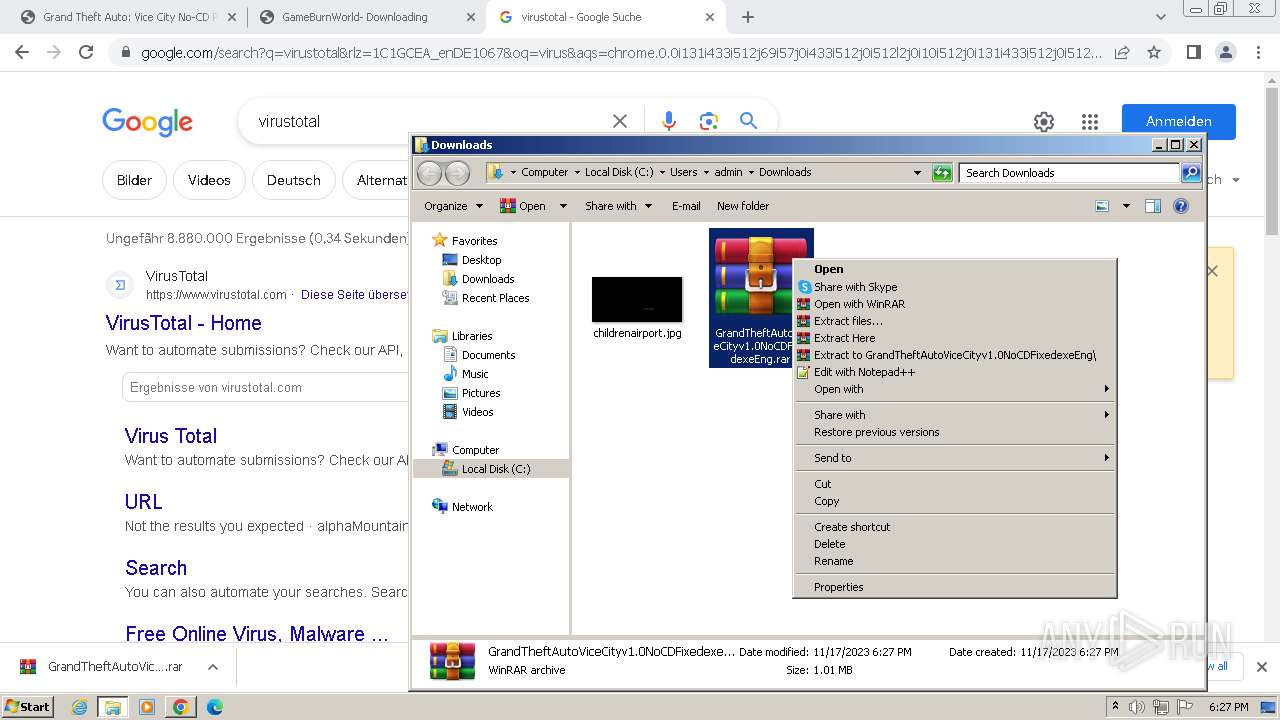1280x720 pixels.
Task: Open change view options dropdown arrow
Action: [1126, 206]
